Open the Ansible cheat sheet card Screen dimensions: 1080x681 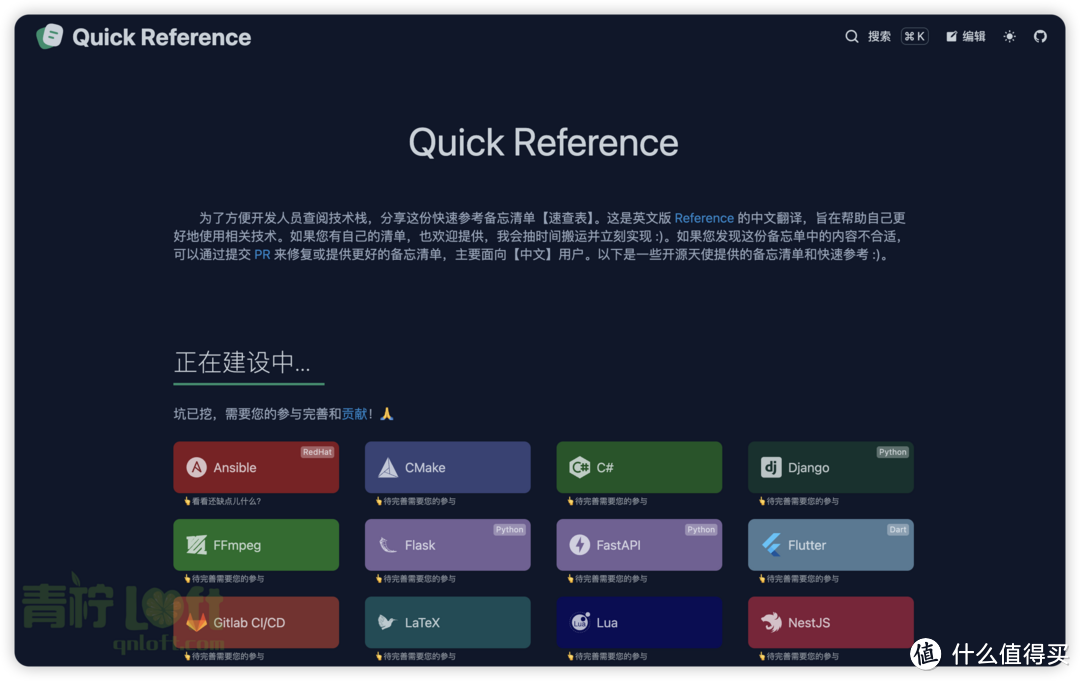click(x=256, y=468)
